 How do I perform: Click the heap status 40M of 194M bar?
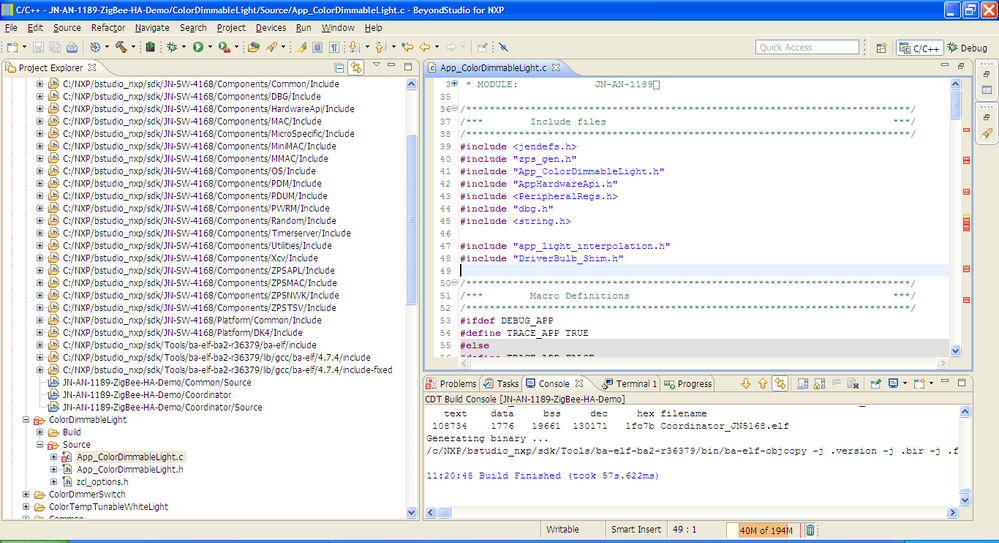point(764,530)
